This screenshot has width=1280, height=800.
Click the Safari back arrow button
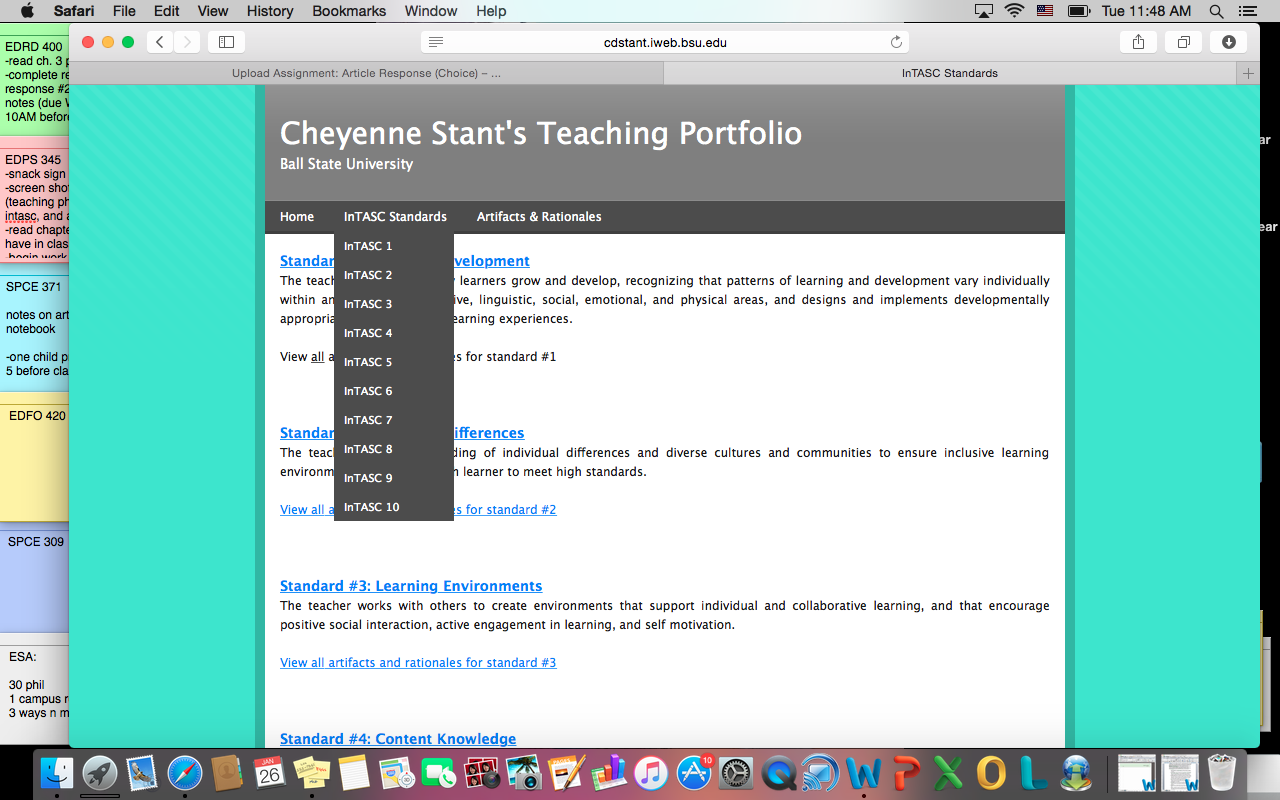(160, 42)
